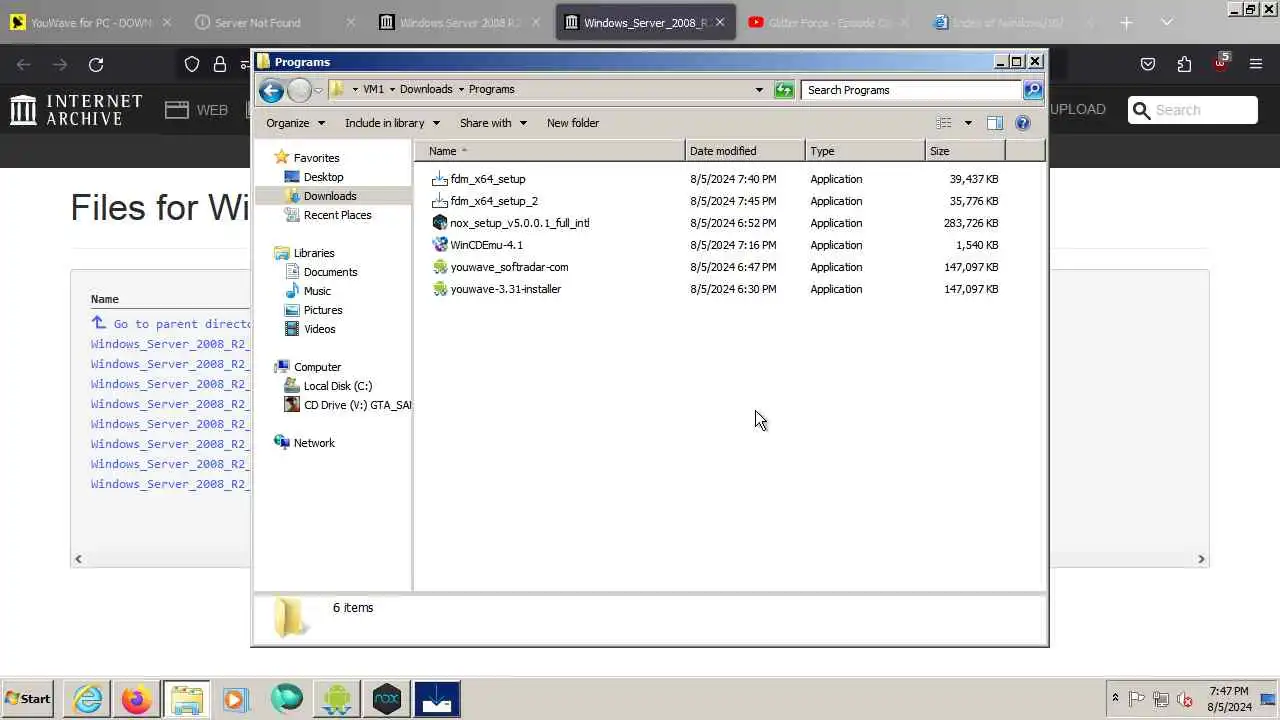
Task: Click page scrollbar right arrow
Action: point(1201,559)
